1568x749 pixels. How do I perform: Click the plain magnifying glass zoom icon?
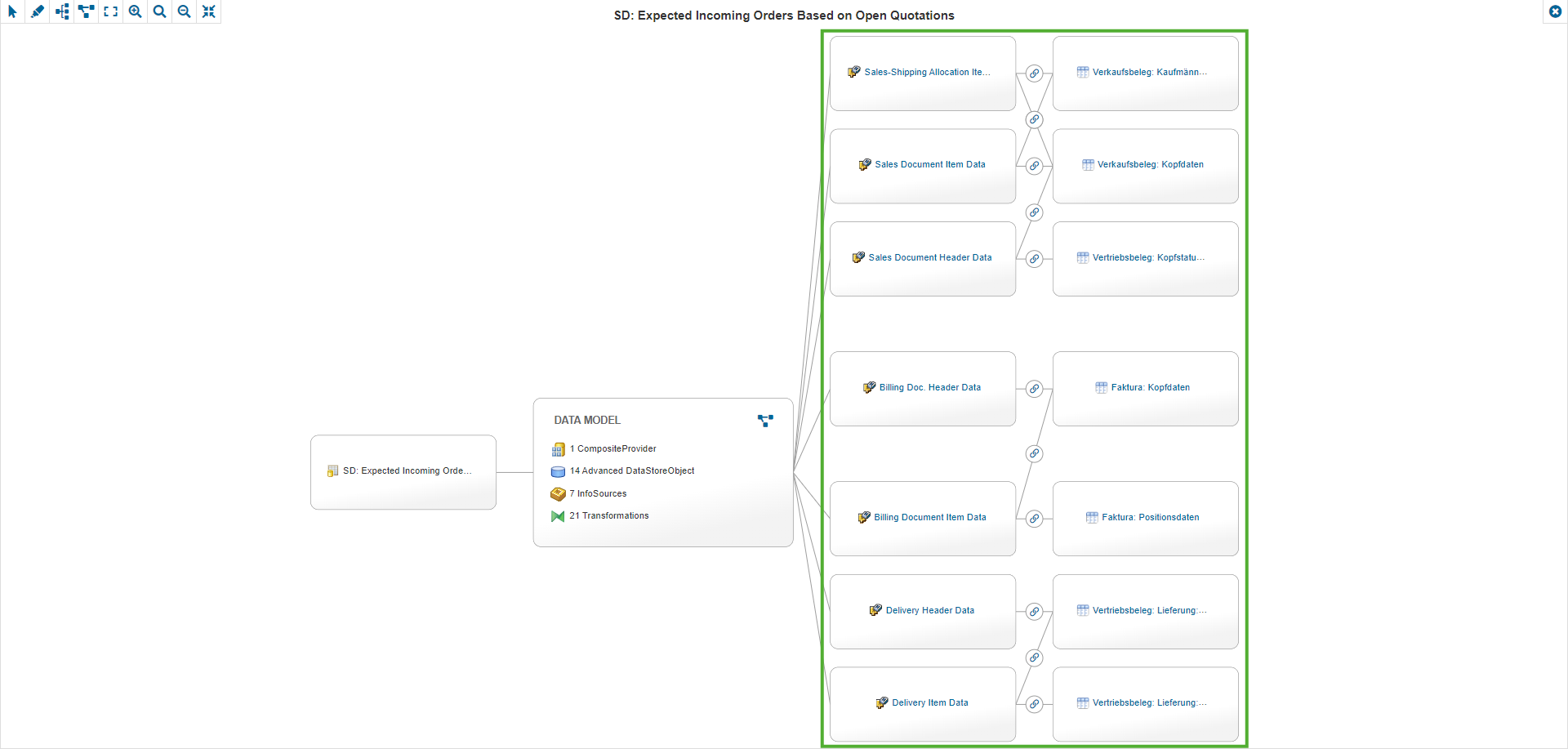[x=159, y=11]
